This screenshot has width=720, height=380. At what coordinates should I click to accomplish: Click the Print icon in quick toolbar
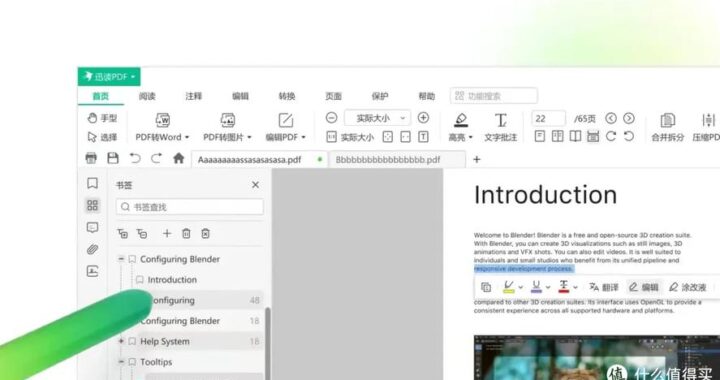[91, 158]
